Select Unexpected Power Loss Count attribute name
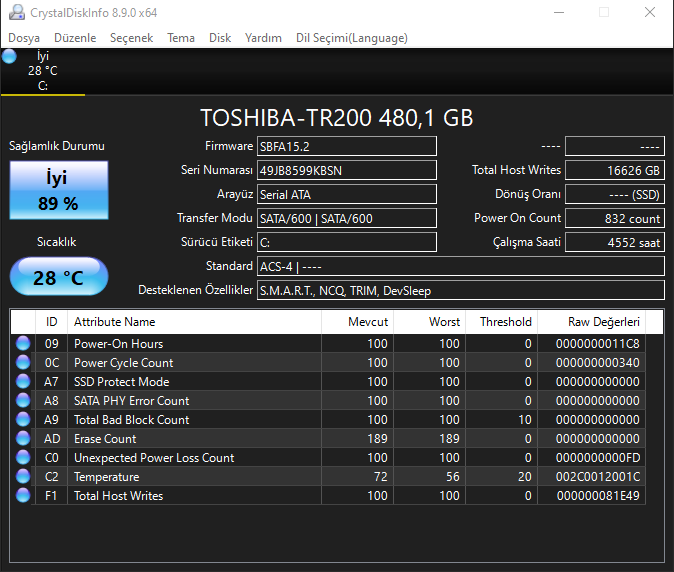This screenshot has height=572, width=674. pos(154,458)
